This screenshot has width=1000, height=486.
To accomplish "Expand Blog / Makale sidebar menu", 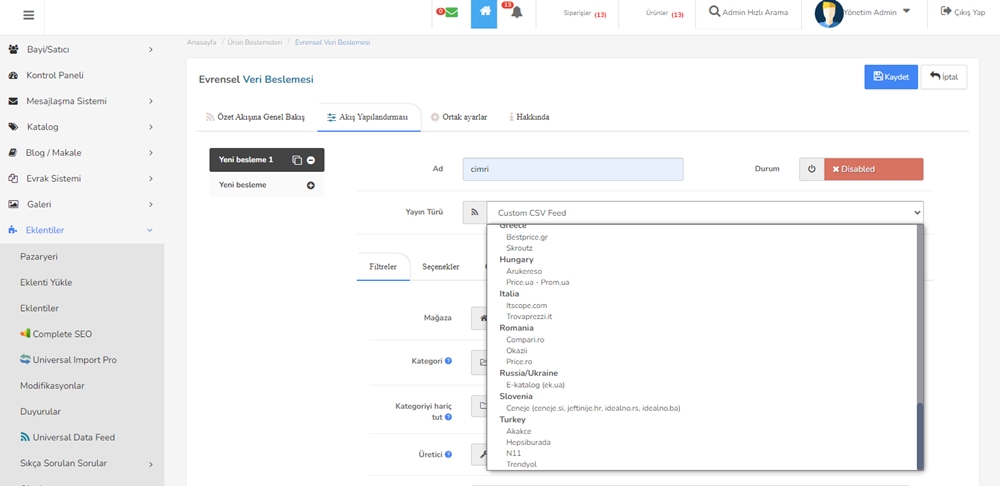I will pos(82,152).
